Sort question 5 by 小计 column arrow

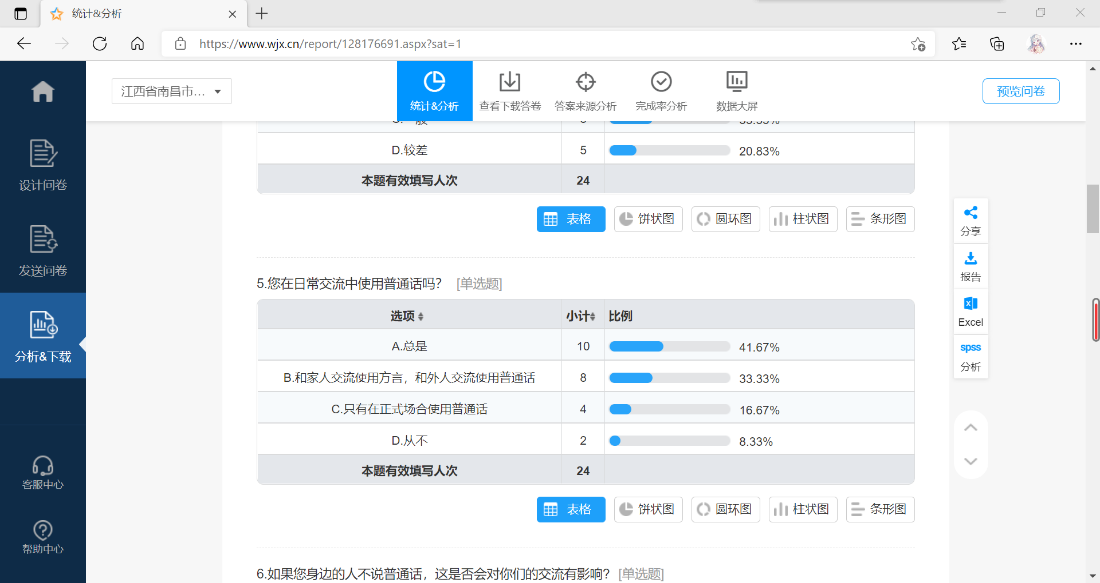click(x=593, y=317)
